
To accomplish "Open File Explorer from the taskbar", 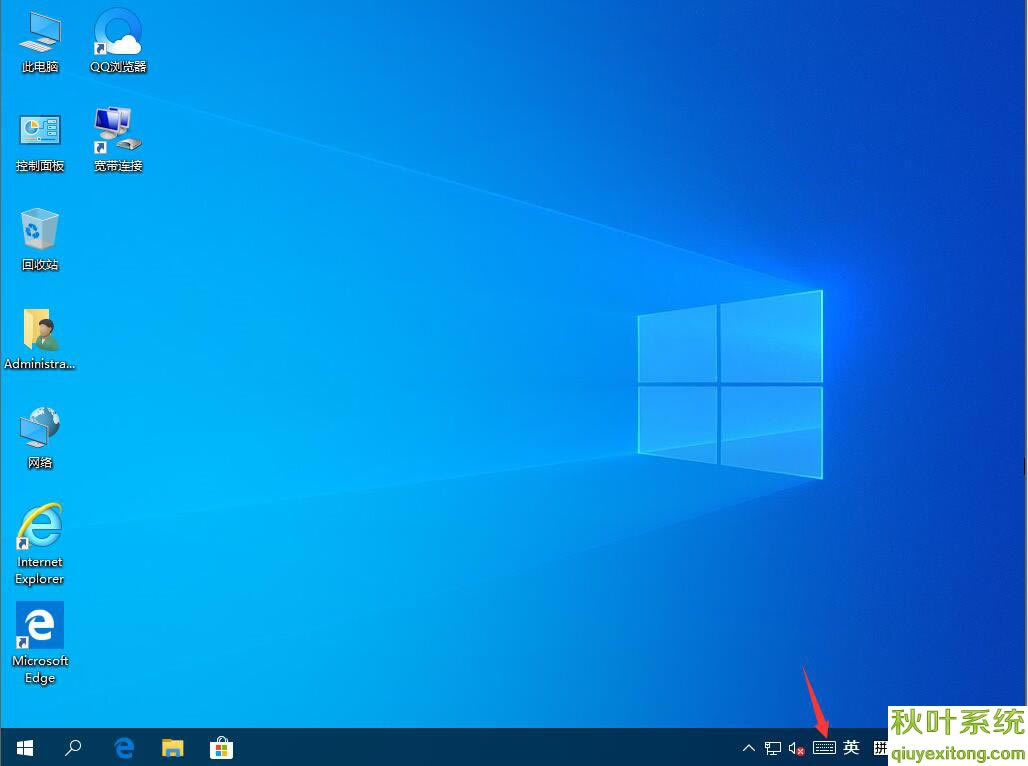I will (x=172, y=748).
